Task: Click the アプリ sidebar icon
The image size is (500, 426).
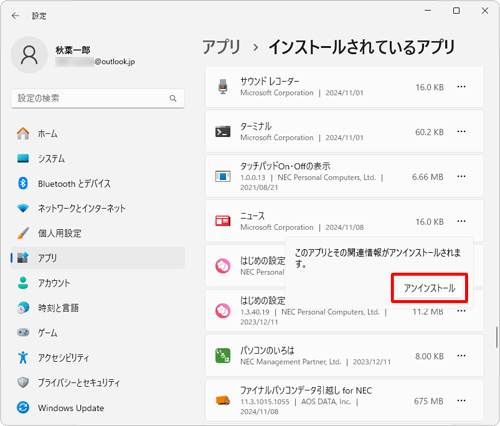Action: coord(23,258)
